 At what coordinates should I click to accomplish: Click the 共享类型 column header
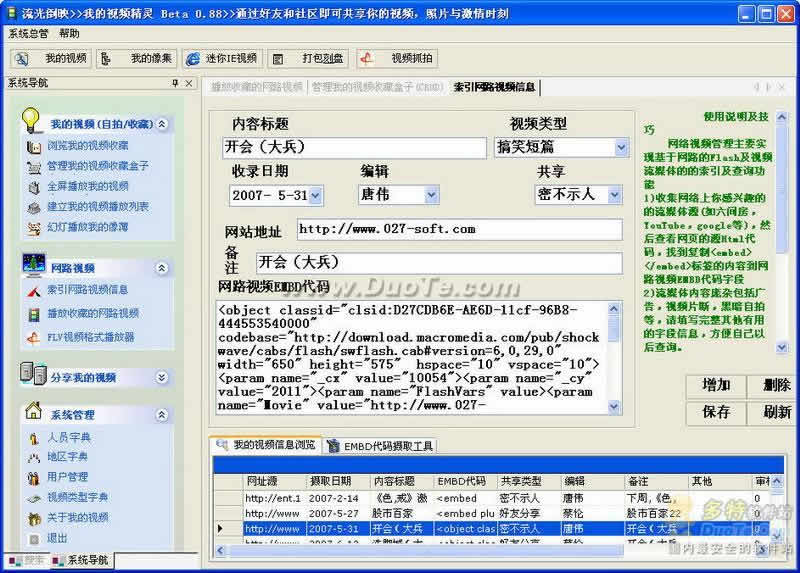click(529, 482)
